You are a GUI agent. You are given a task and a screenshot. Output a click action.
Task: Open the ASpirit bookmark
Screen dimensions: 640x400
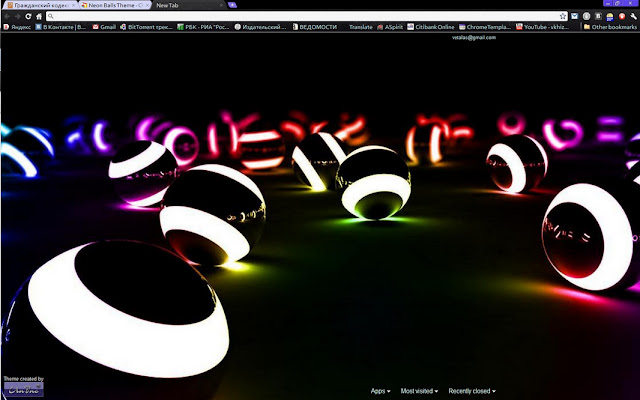(x=390, y=27)
